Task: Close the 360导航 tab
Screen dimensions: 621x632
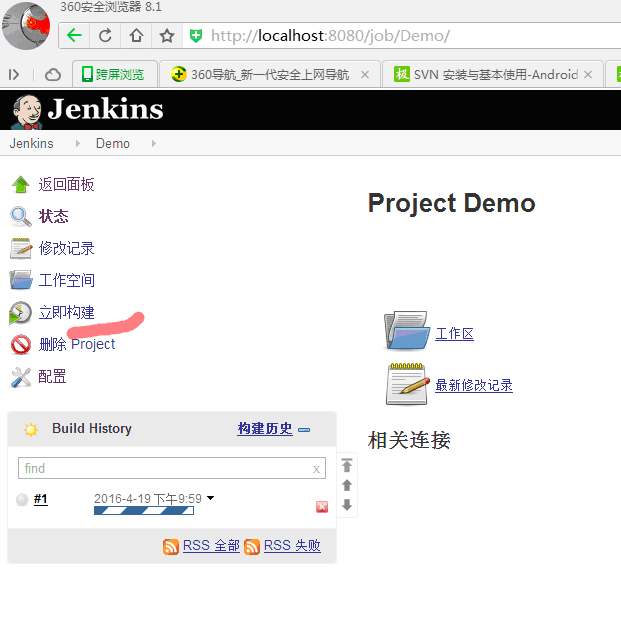Action: click(365, 75)
